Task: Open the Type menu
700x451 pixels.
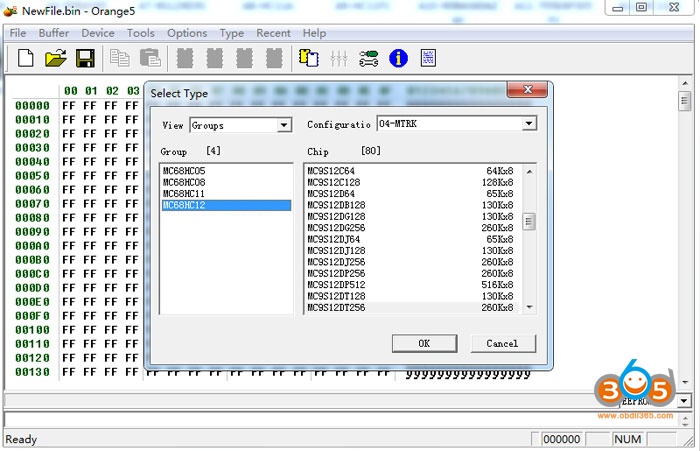Action: (232, 33)
